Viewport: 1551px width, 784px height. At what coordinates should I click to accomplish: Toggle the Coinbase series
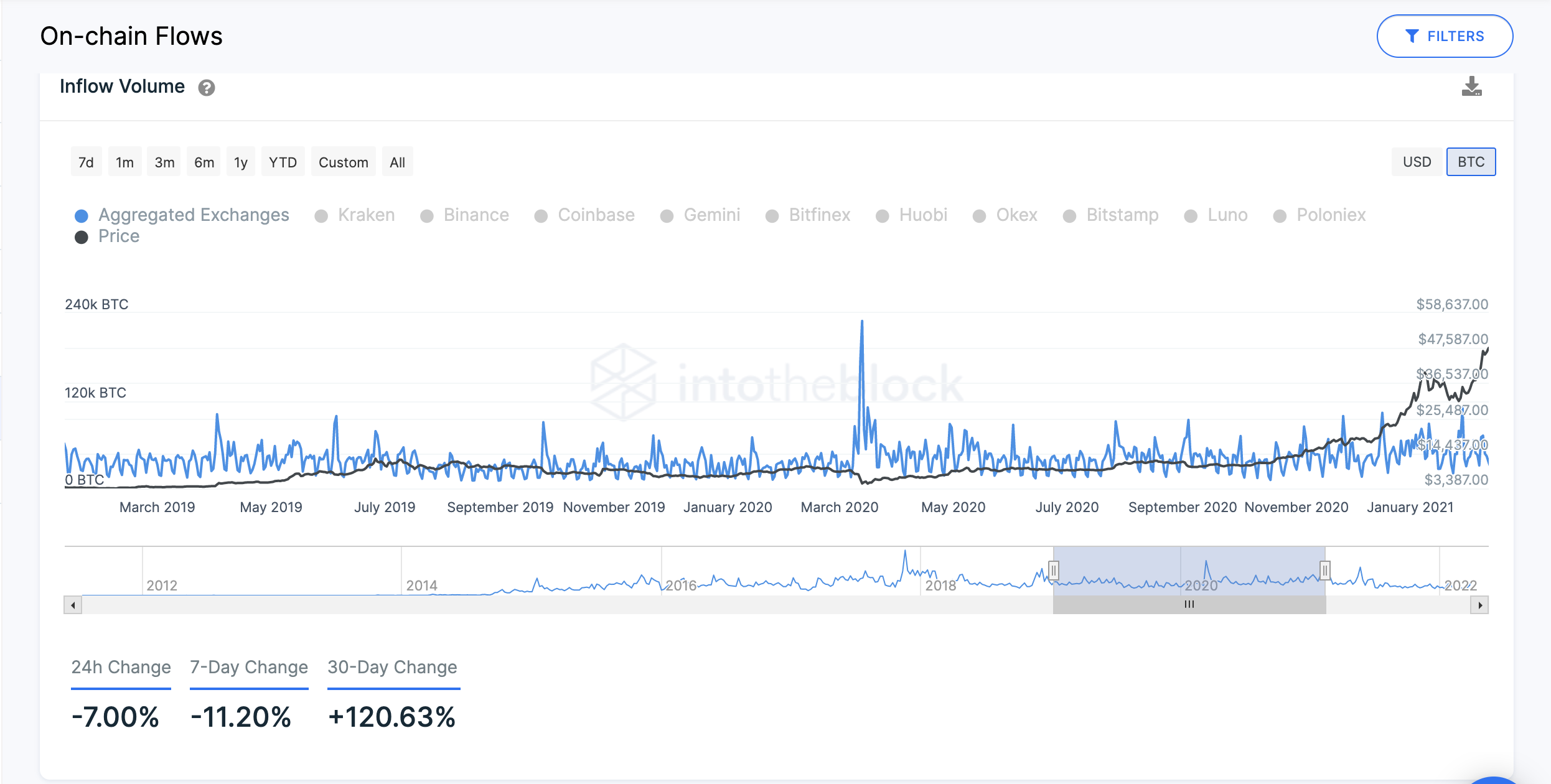[584, 215]
